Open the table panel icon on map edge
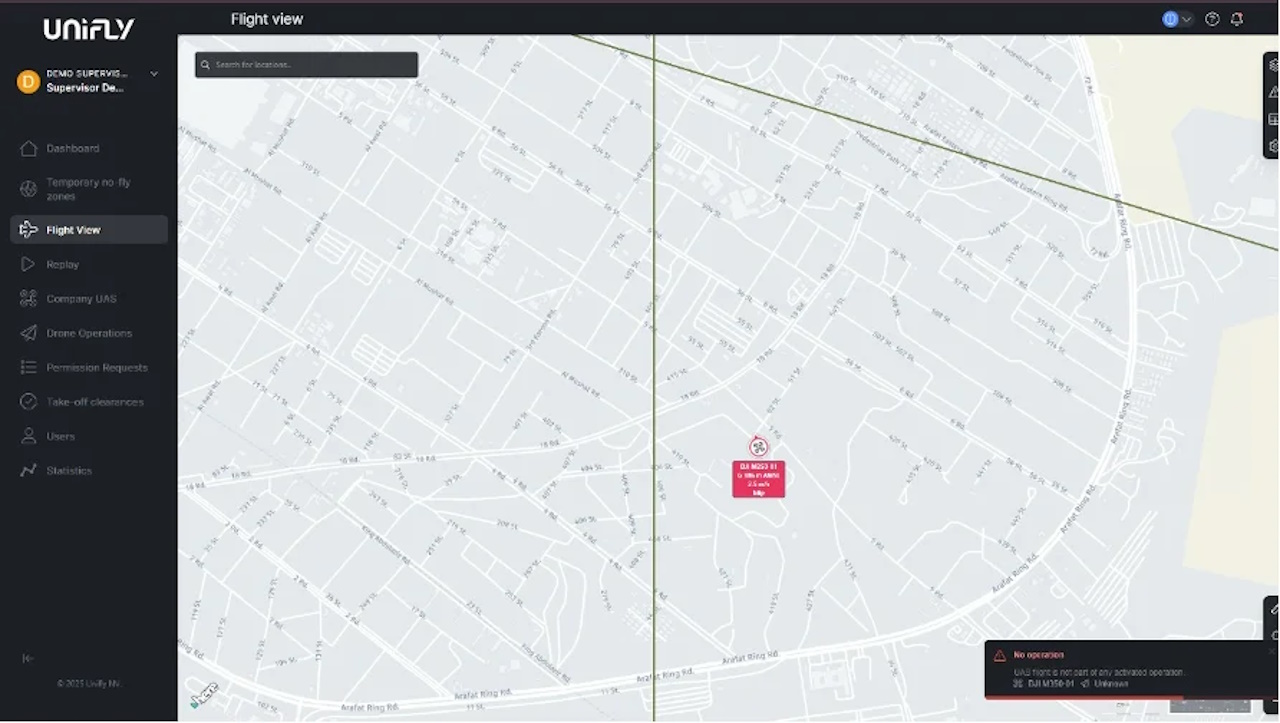 1273,119
